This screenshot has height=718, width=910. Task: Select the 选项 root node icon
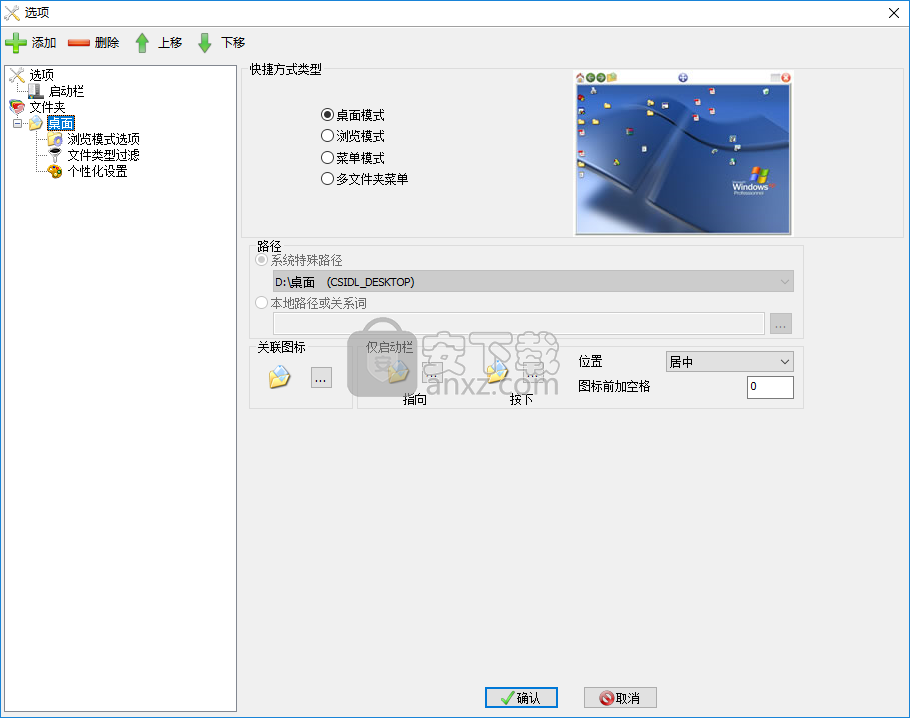[17, 75]
